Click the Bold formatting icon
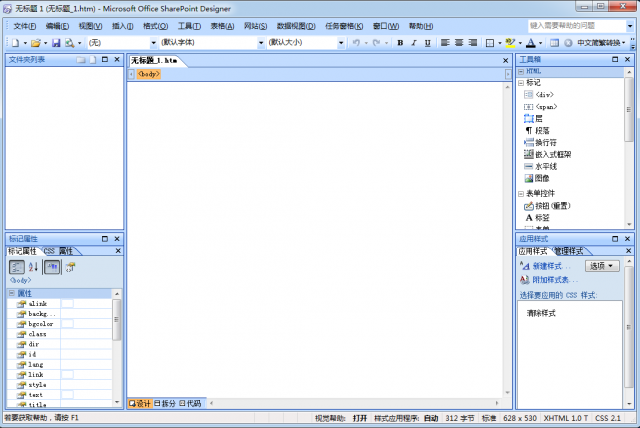Screen dimensions: 640x428 click(x=400, y=43)
